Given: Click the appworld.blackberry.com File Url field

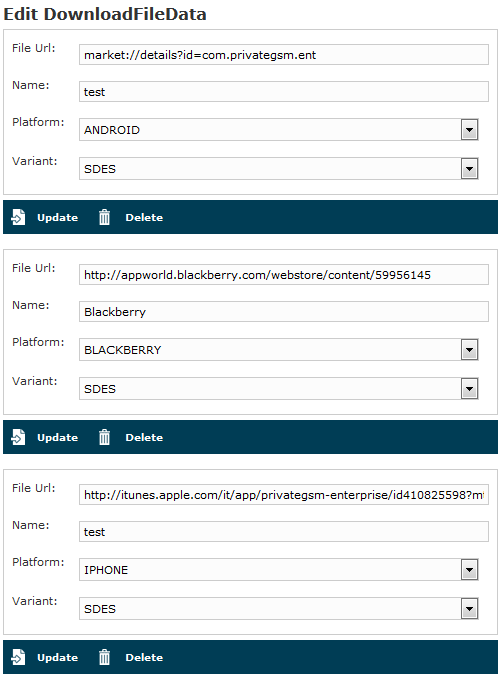Looking at the screenshot, I should [x=284, y=275].
